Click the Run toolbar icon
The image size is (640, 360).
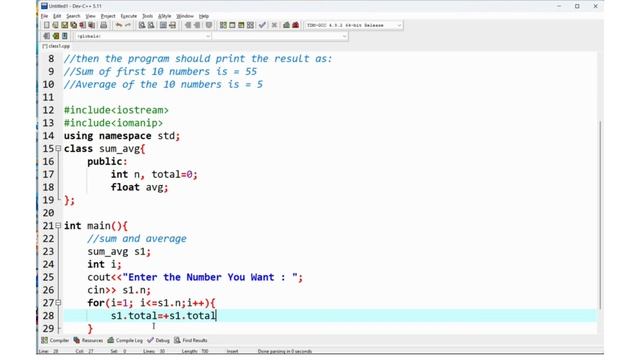(232, 25)
